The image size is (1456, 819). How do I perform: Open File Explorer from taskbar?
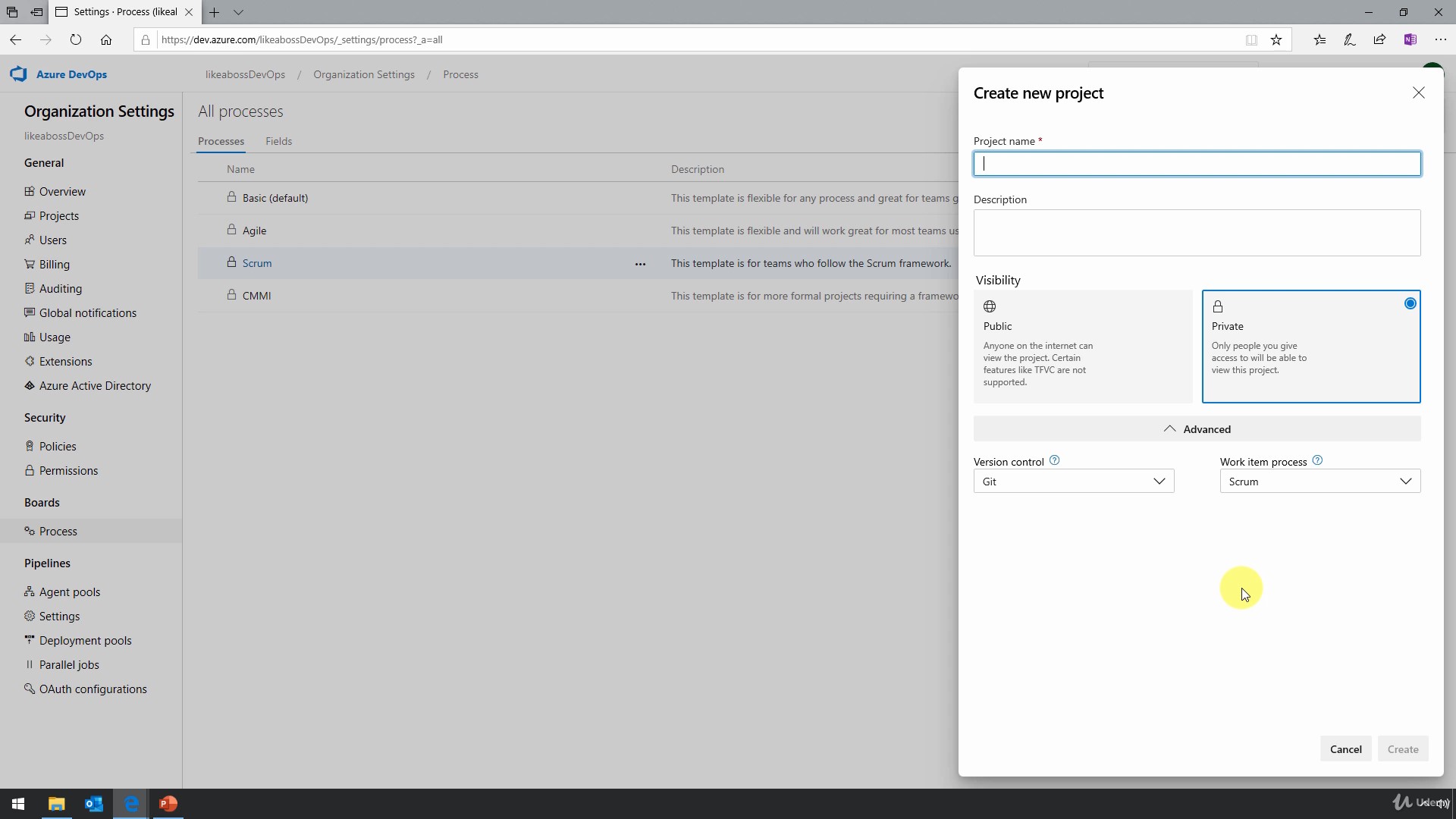pos(57,804)
